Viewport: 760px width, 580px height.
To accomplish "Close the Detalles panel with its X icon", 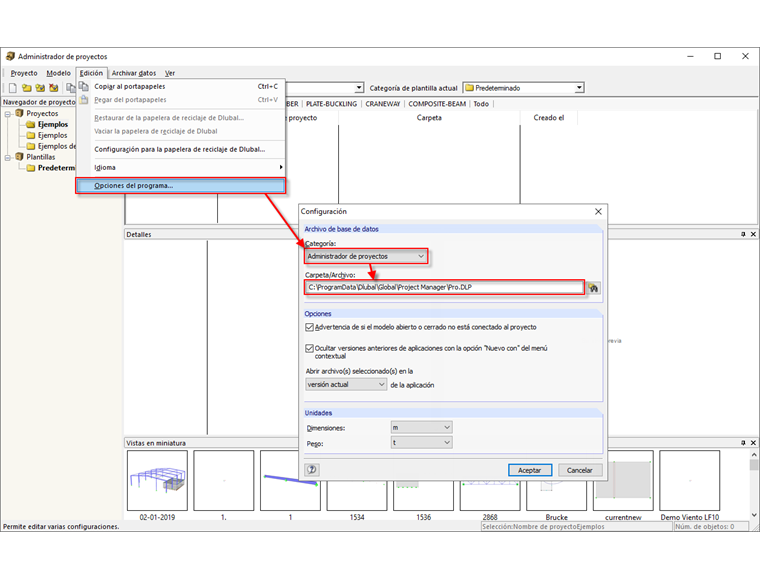I will point(753,234).
